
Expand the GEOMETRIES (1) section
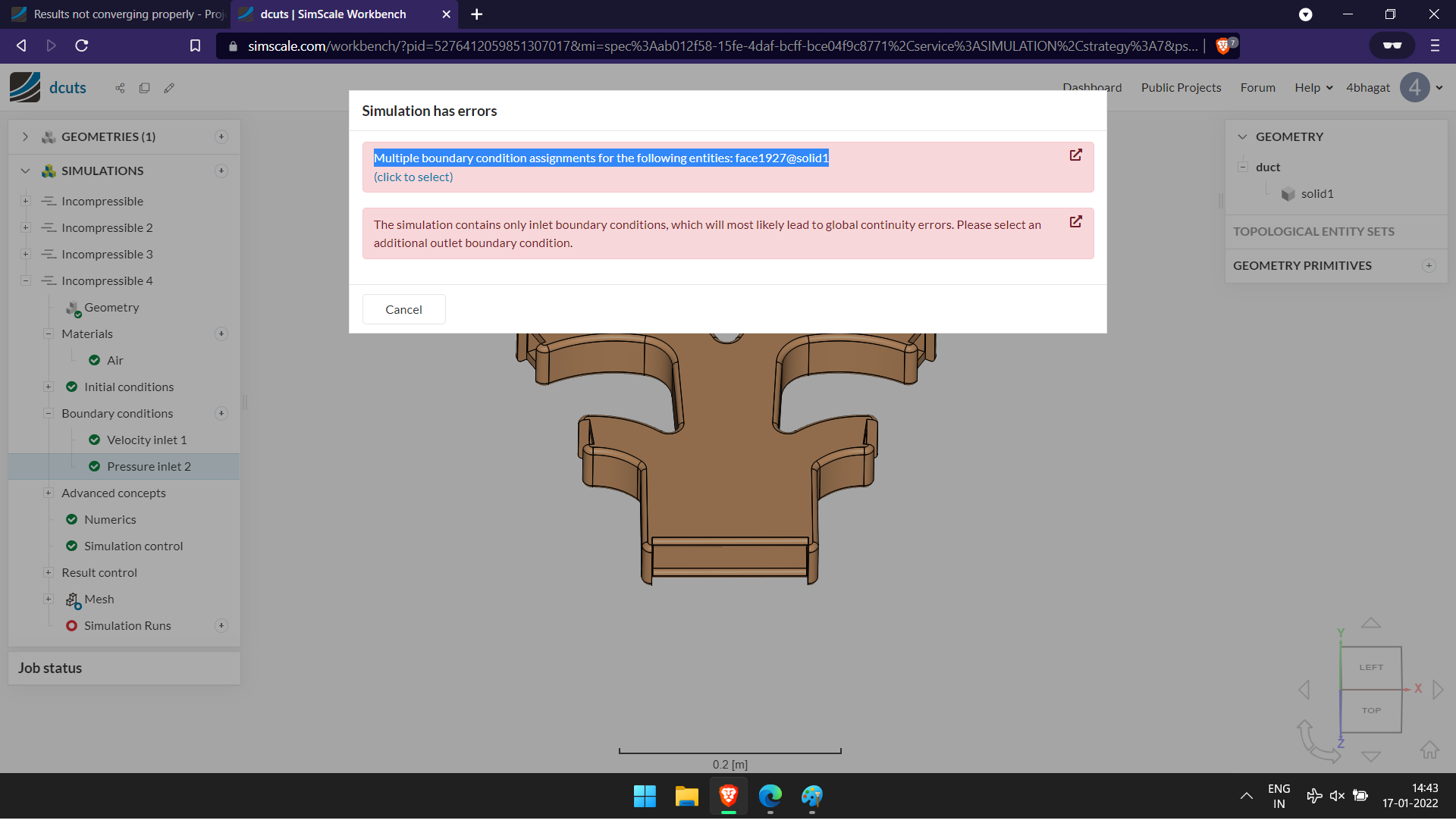point(25,137)
